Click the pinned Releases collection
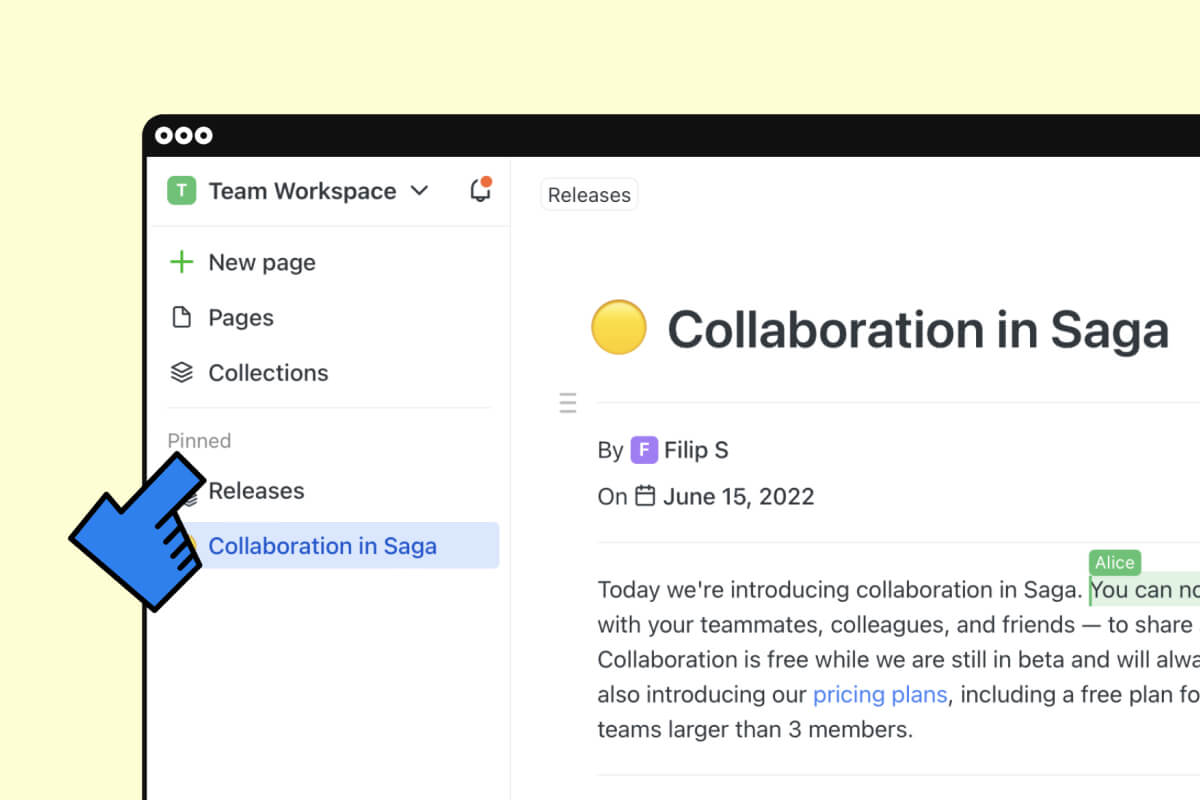Screen dimensions: 1200x800 point(256,491)
